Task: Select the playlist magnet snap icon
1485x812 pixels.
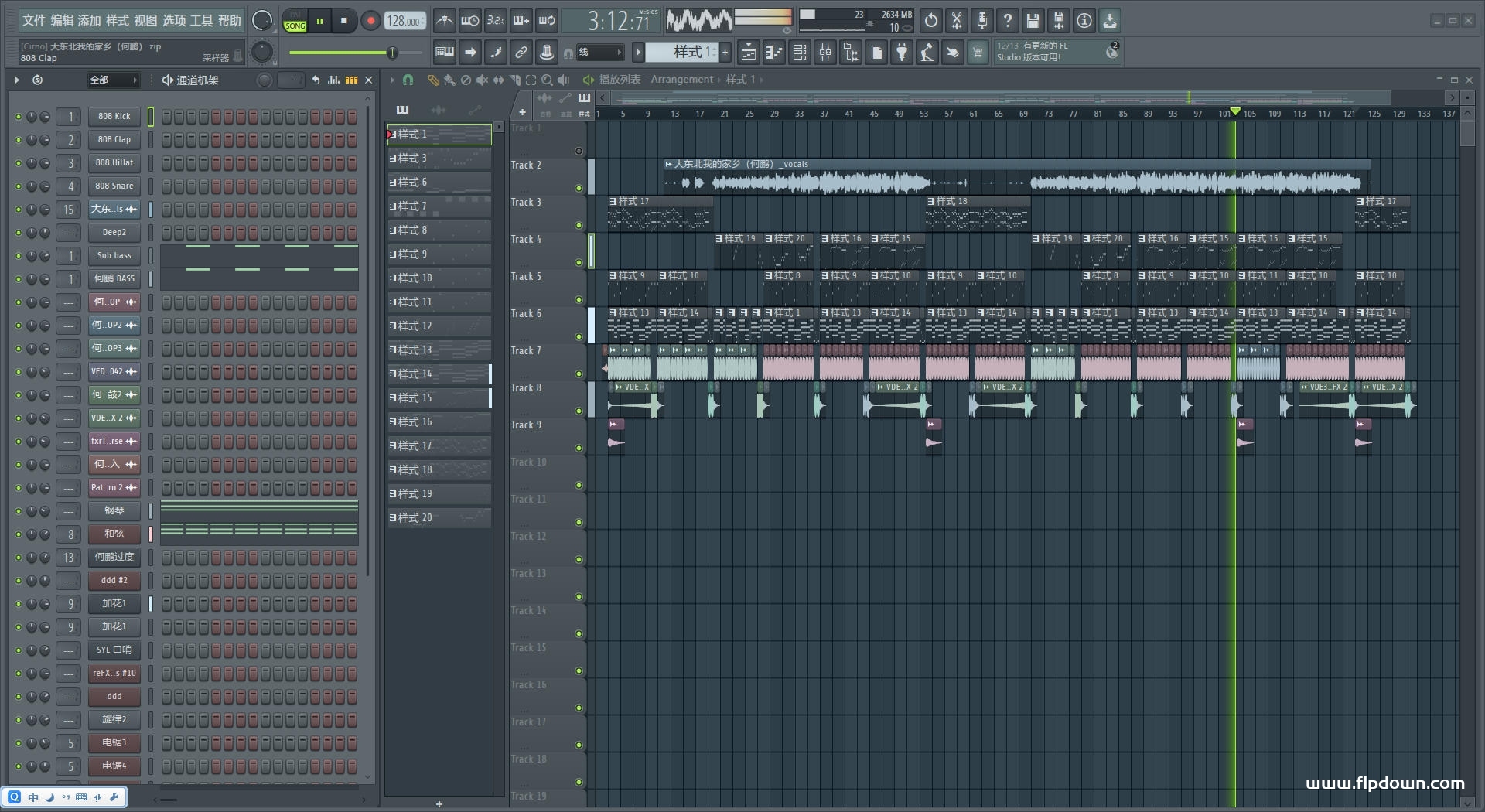Action: pos(408,80)
